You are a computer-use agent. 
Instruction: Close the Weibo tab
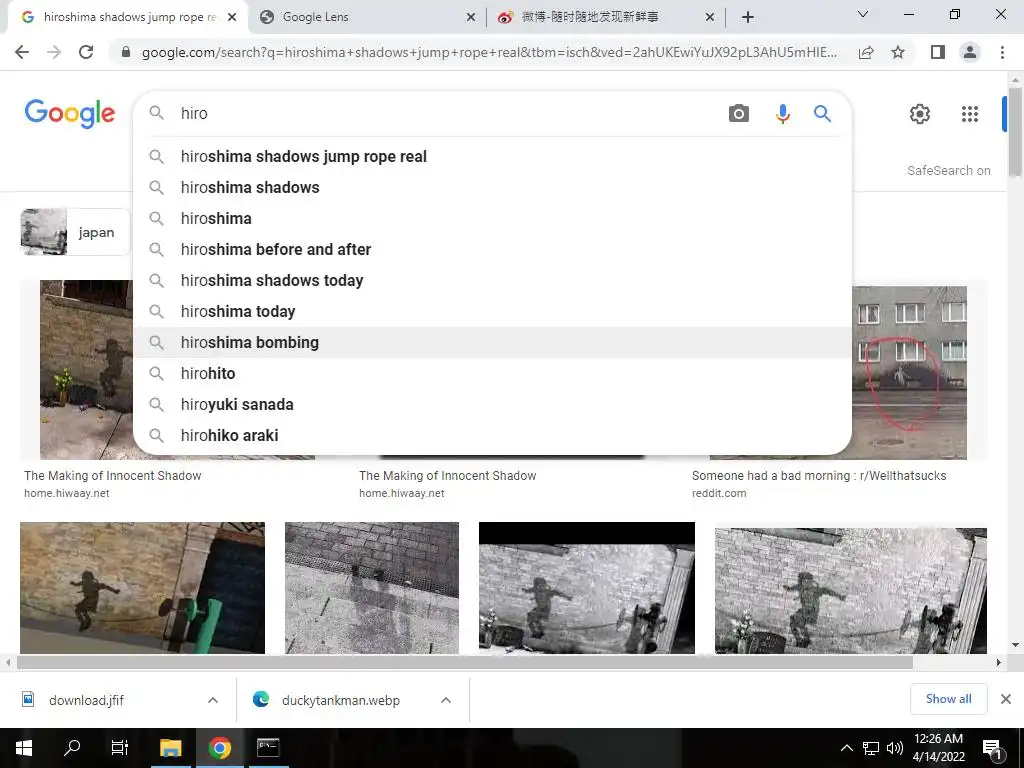point(710,18)
